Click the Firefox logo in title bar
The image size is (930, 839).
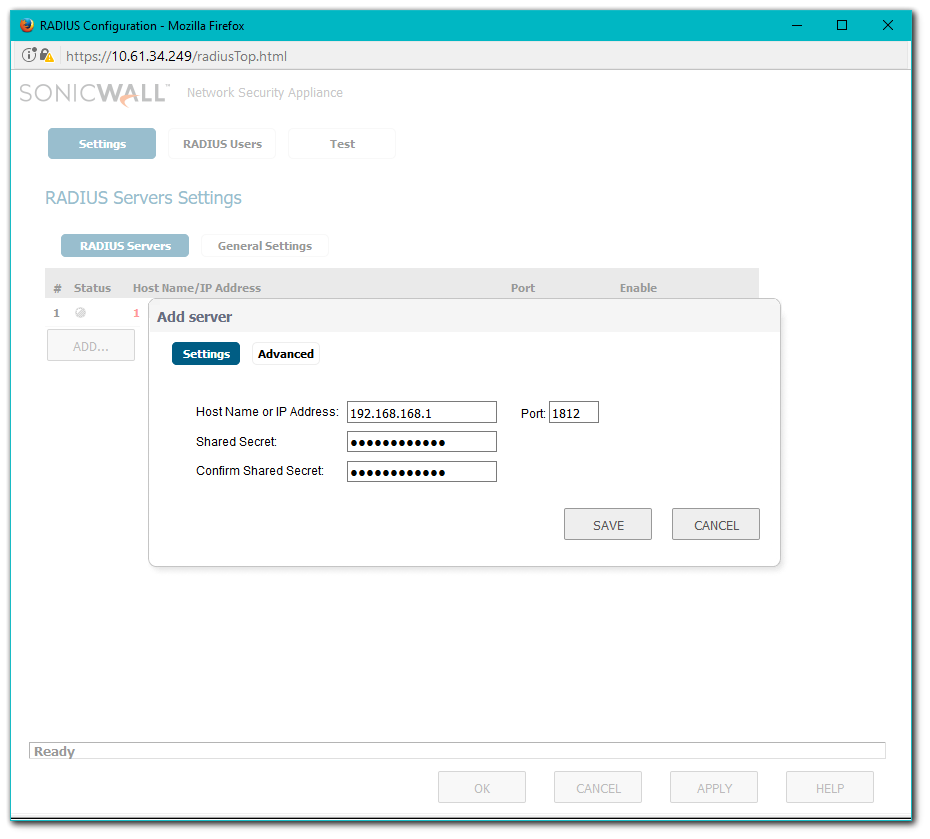pyautogui.click(x=27, y=25)
